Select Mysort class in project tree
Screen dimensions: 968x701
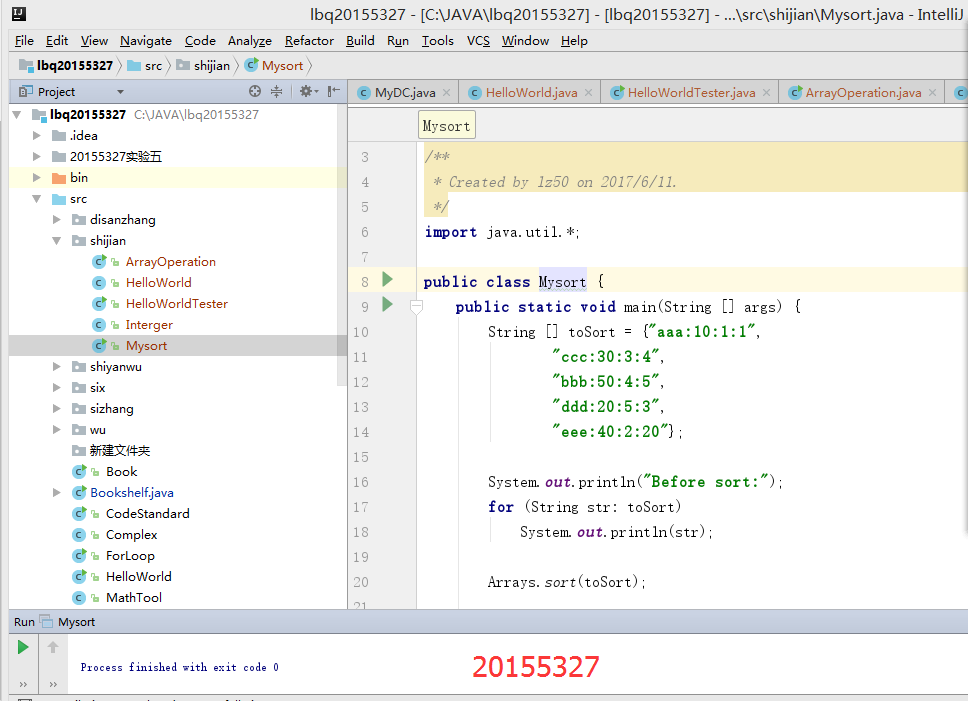(146, 346)
